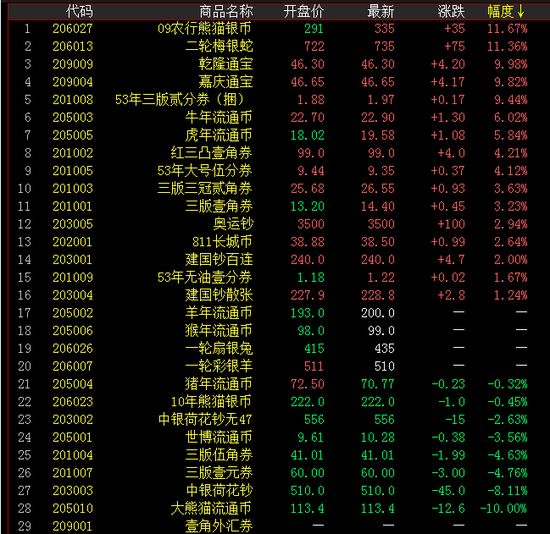550x534 pixels.
Task: Click code 209009
Action: [73, 64]
